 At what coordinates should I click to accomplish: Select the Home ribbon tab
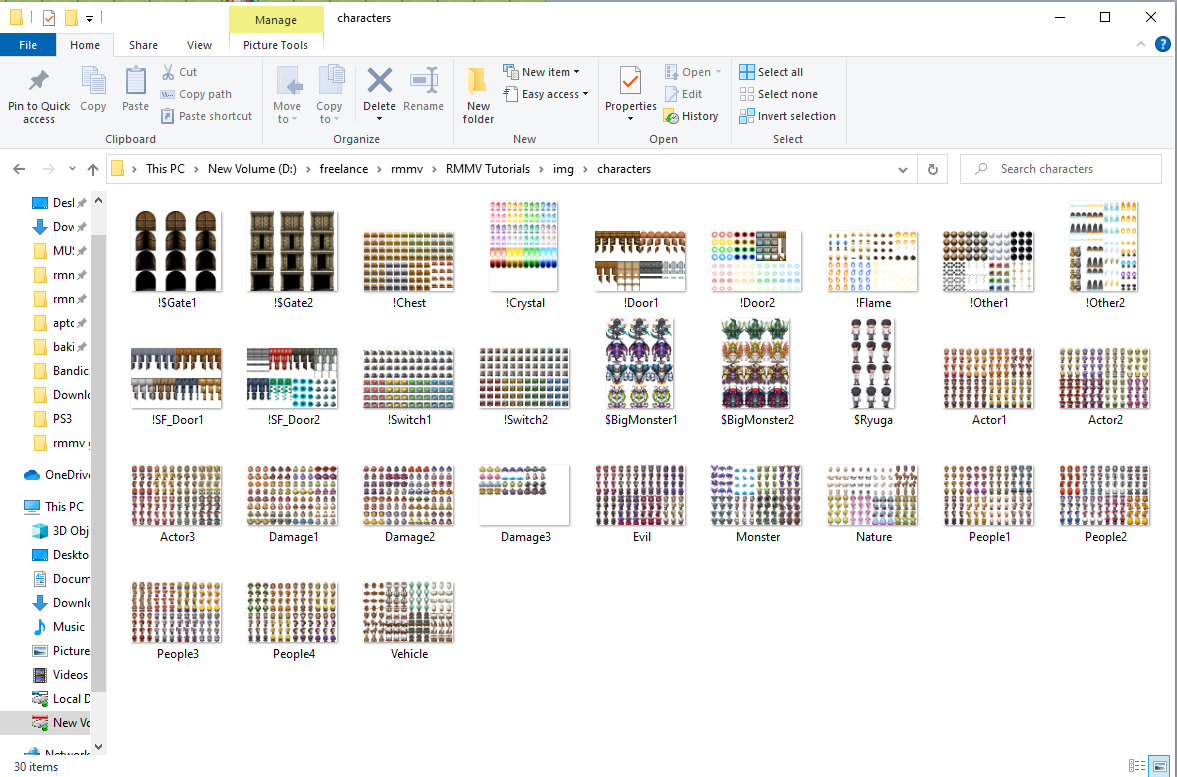pyautogui.click(x=85, y=45)
